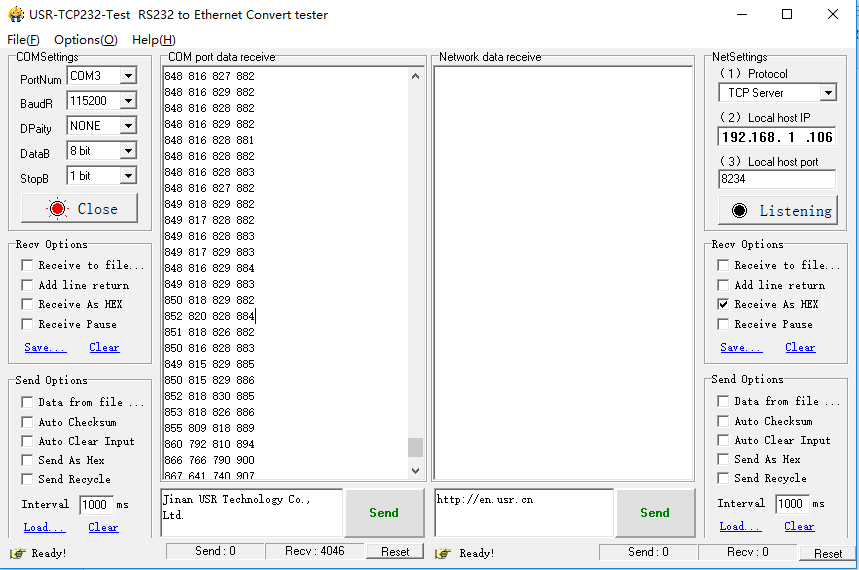Expand the DataB 8 bit dropdown

[x=128, y=151]
